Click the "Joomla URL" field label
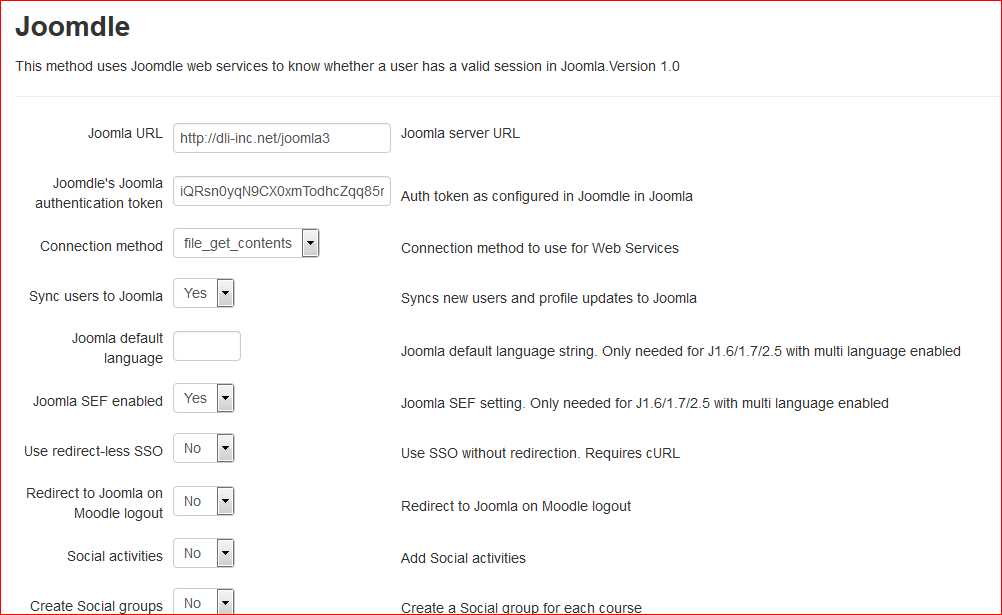 125,133
